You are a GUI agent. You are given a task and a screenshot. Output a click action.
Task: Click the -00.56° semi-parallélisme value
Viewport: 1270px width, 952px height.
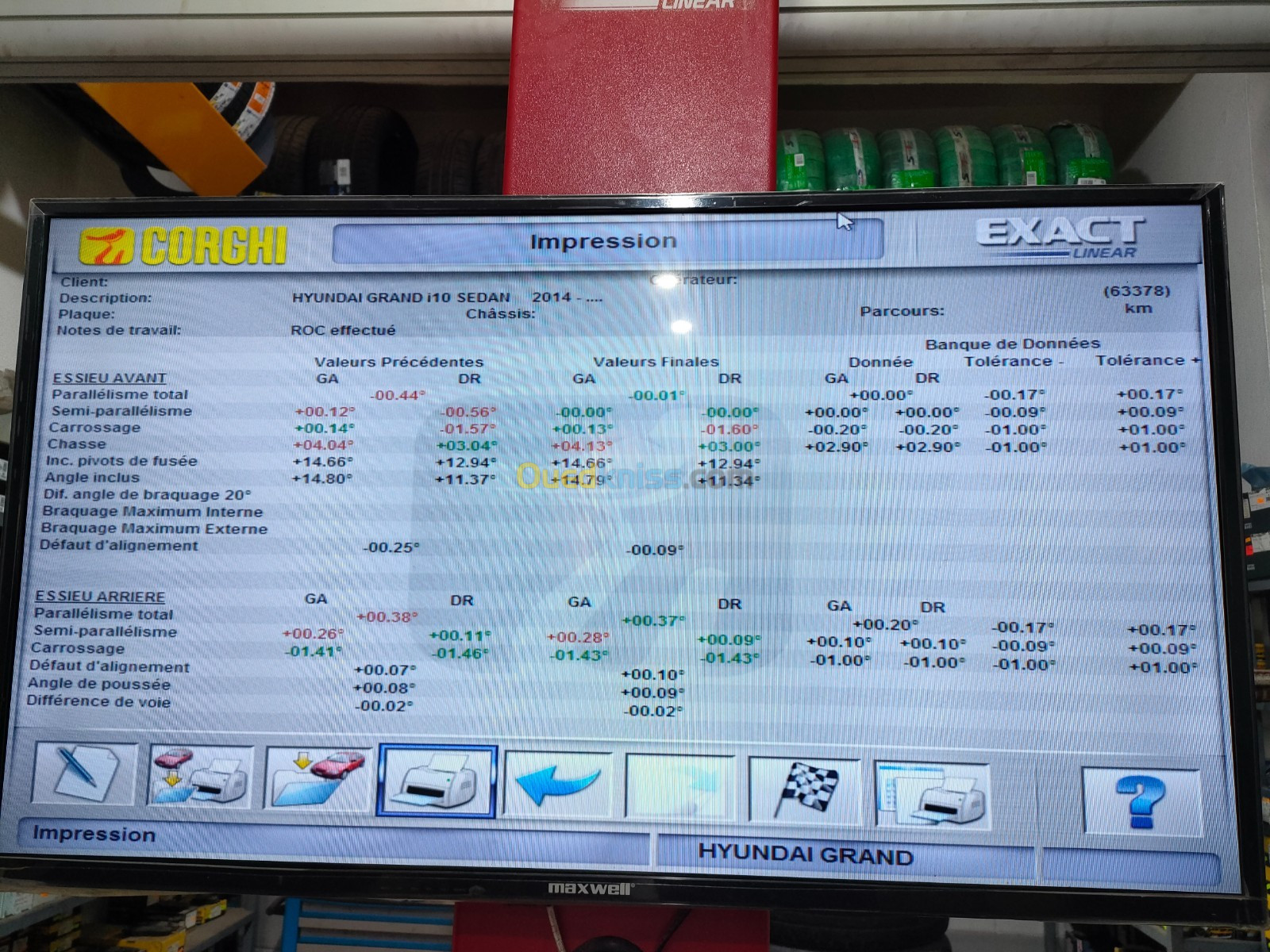coord(468,412)
